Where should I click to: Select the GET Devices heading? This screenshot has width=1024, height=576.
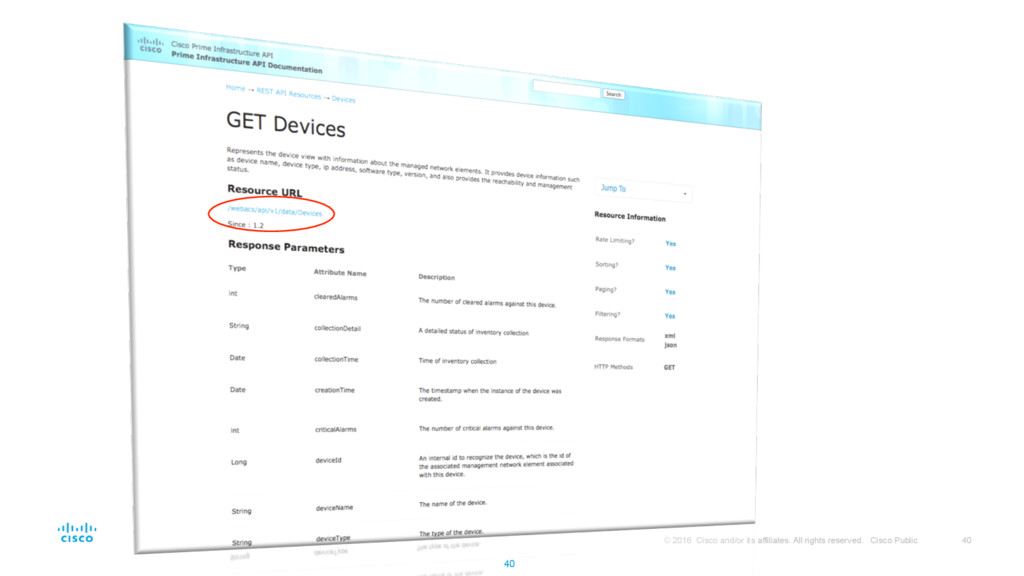286,124
